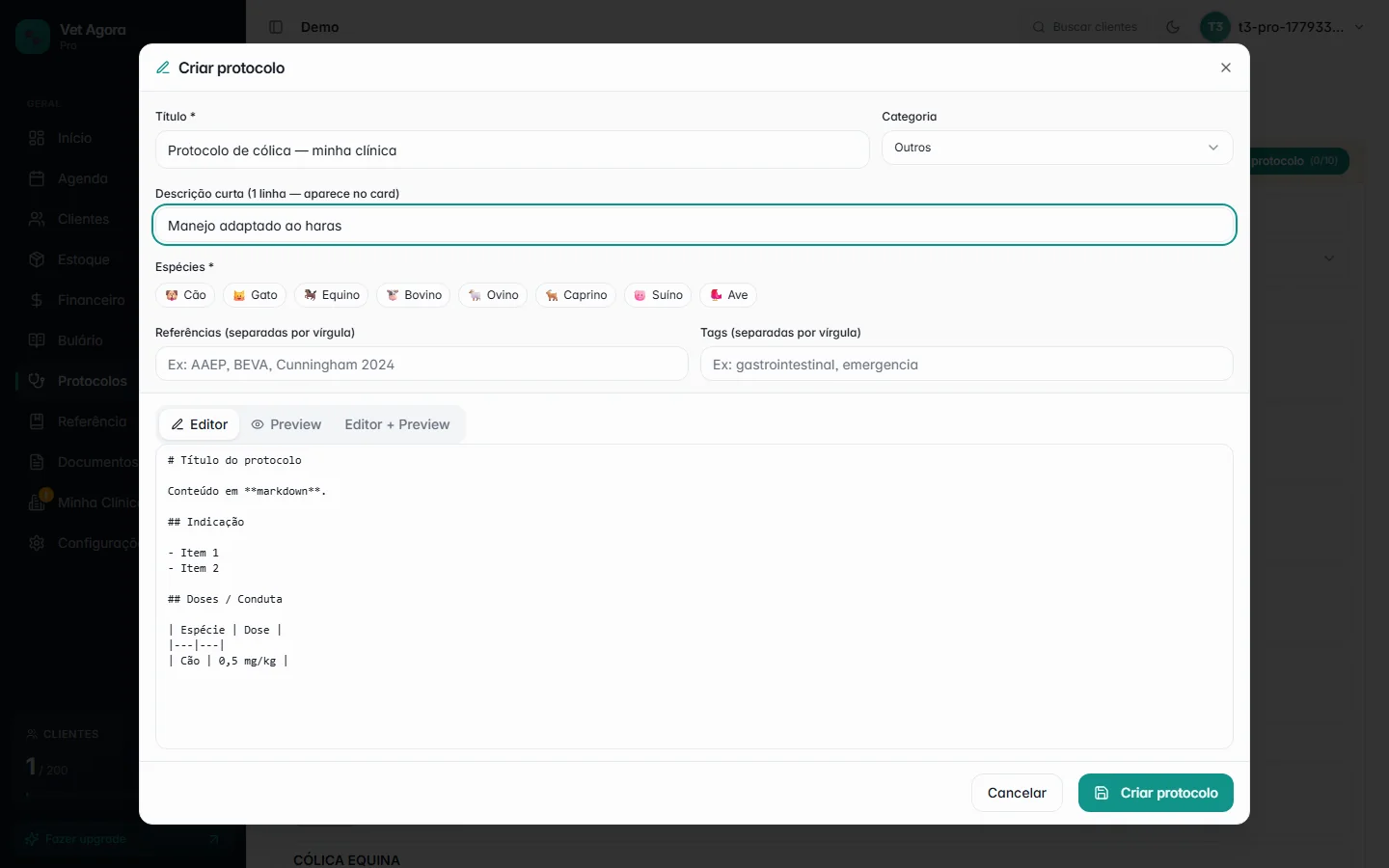This screenshot has height=868, width=1389.
Task: Click the Financeiro dollar icon
Action: tap(37, 300)
